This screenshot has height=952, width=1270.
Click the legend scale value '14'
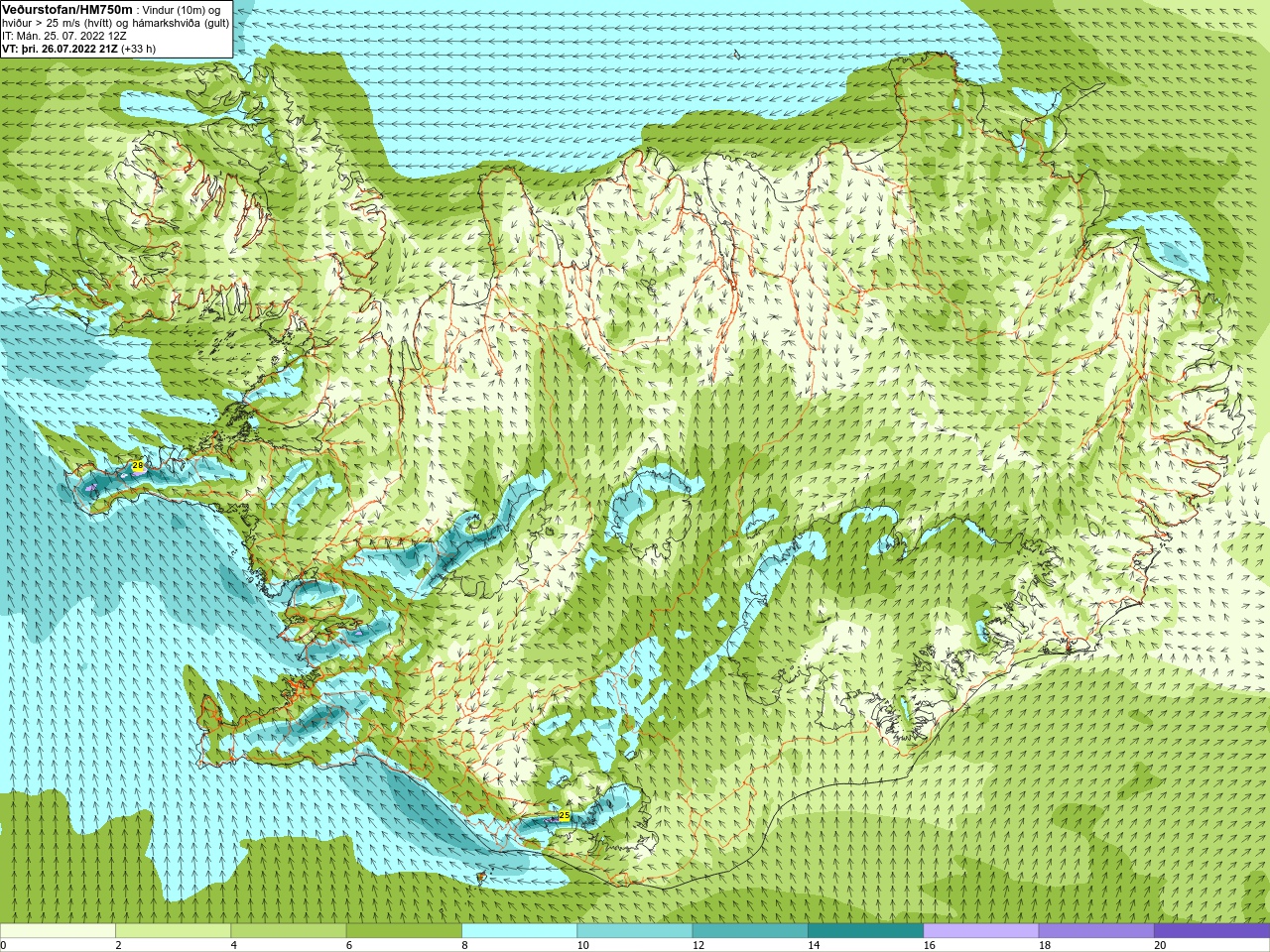click(x=814, y=945)
